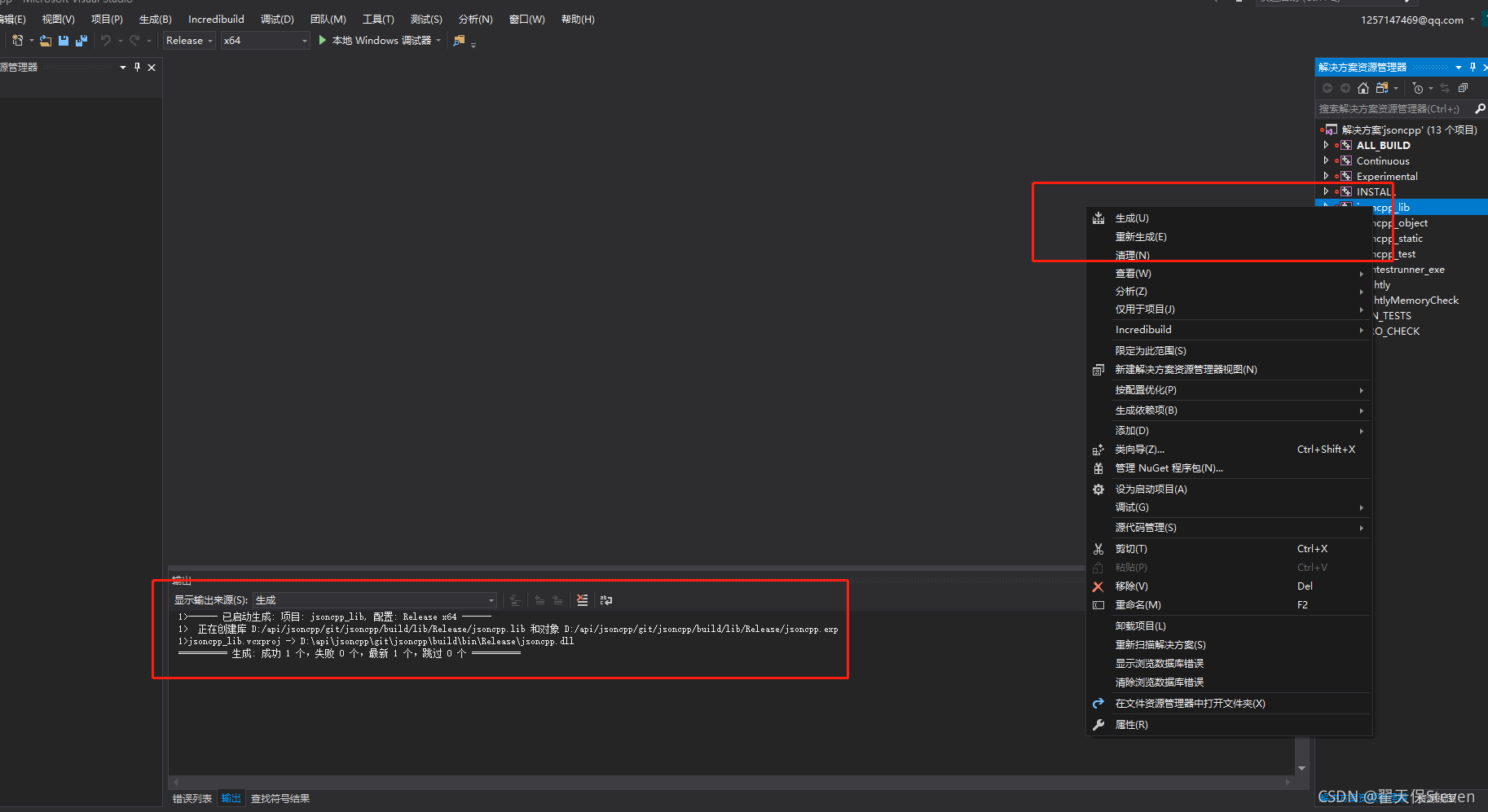Click the Forward arrow in Solution Explorer toolbar
Screen dimensions: 1488x812
[1345, 88]
